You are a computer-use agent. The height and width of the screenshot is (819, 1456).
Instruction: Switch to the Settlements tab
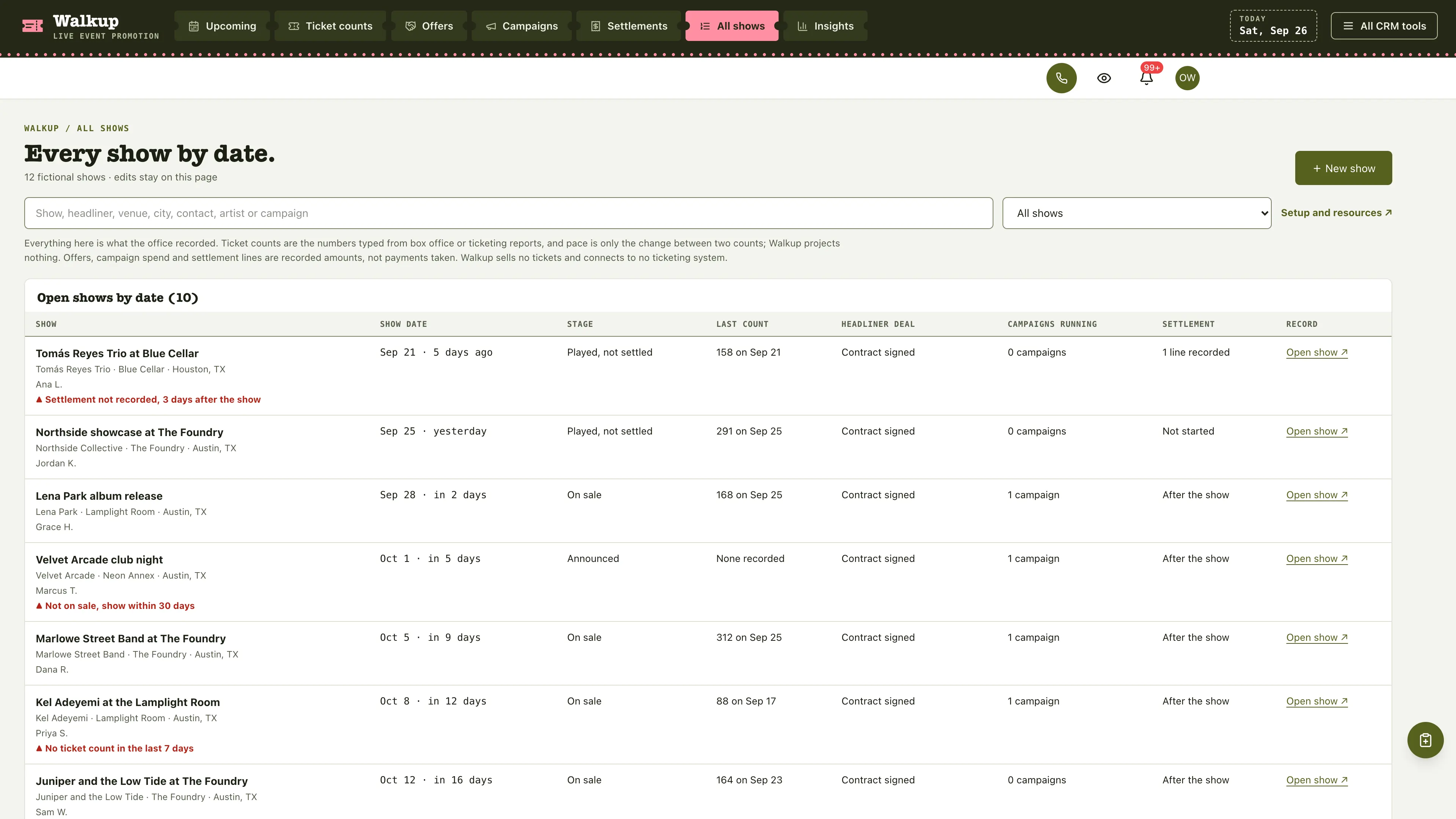point(629,26)
